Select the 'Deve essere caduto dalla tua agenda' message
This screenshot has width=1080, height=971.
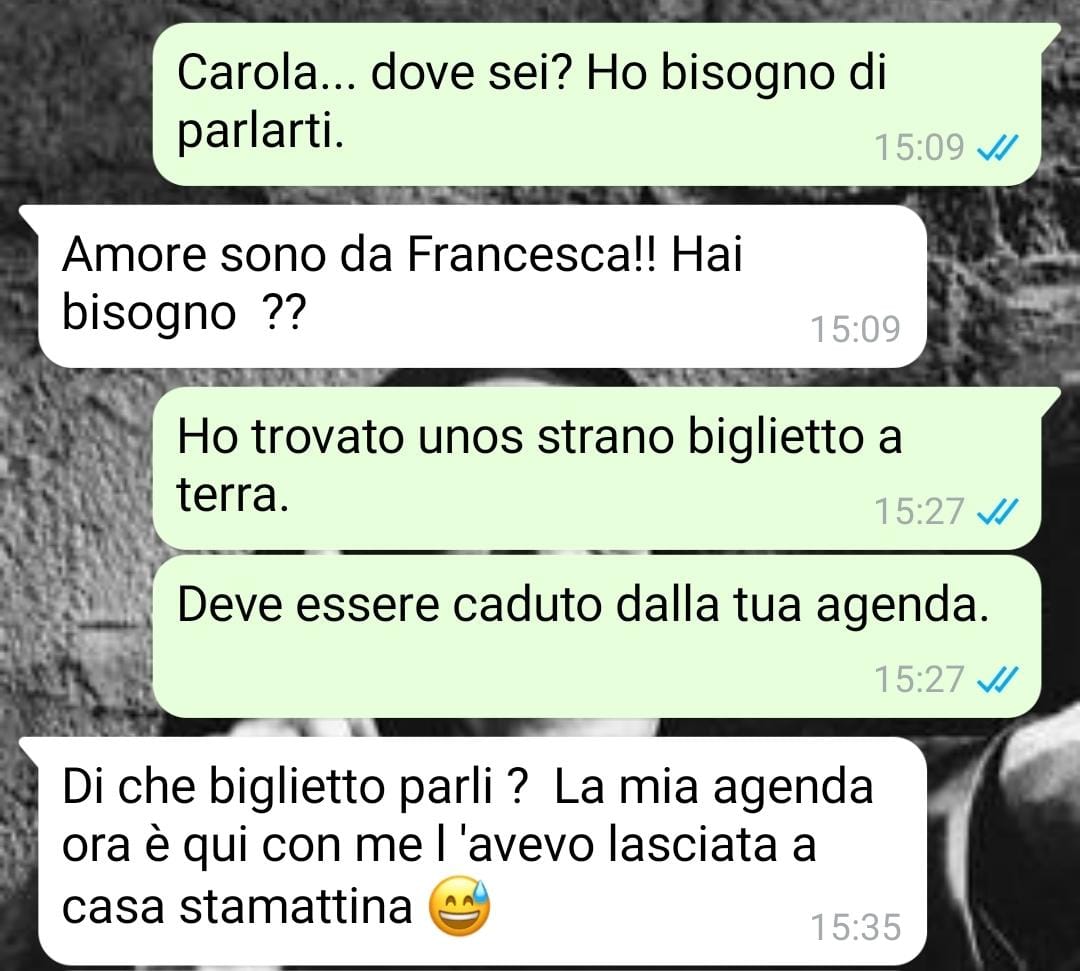tap(596, 637)
